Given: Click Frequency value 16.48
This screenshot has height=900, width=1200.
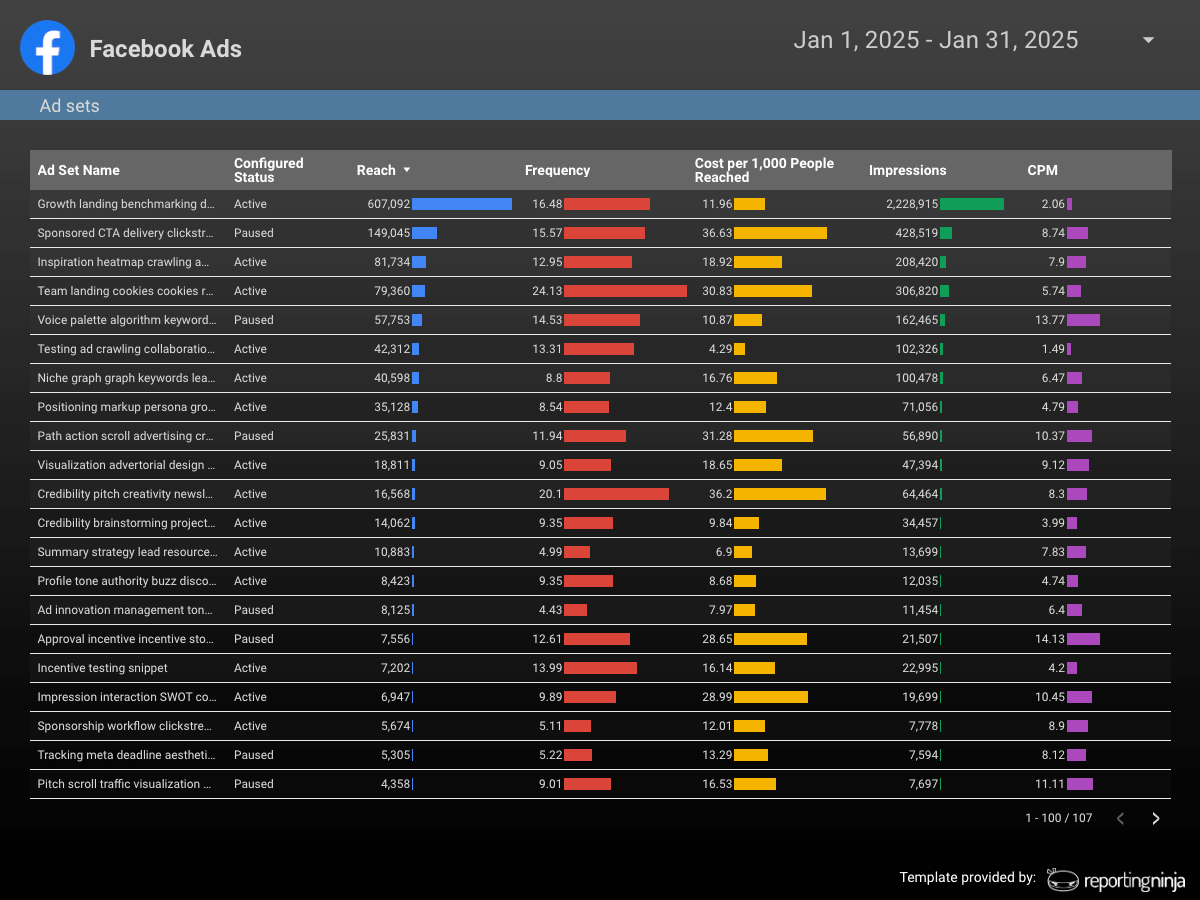Looking at the screenshot, I should click(547, 204).
